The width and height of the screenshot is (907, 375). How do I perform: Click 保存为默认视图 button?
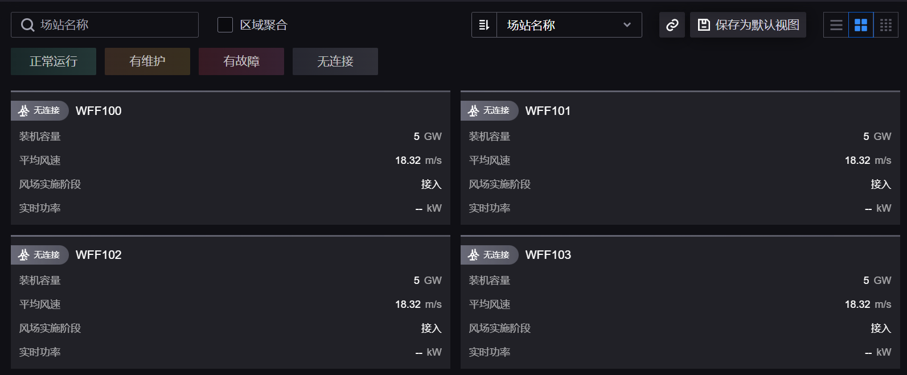point(748,25)
